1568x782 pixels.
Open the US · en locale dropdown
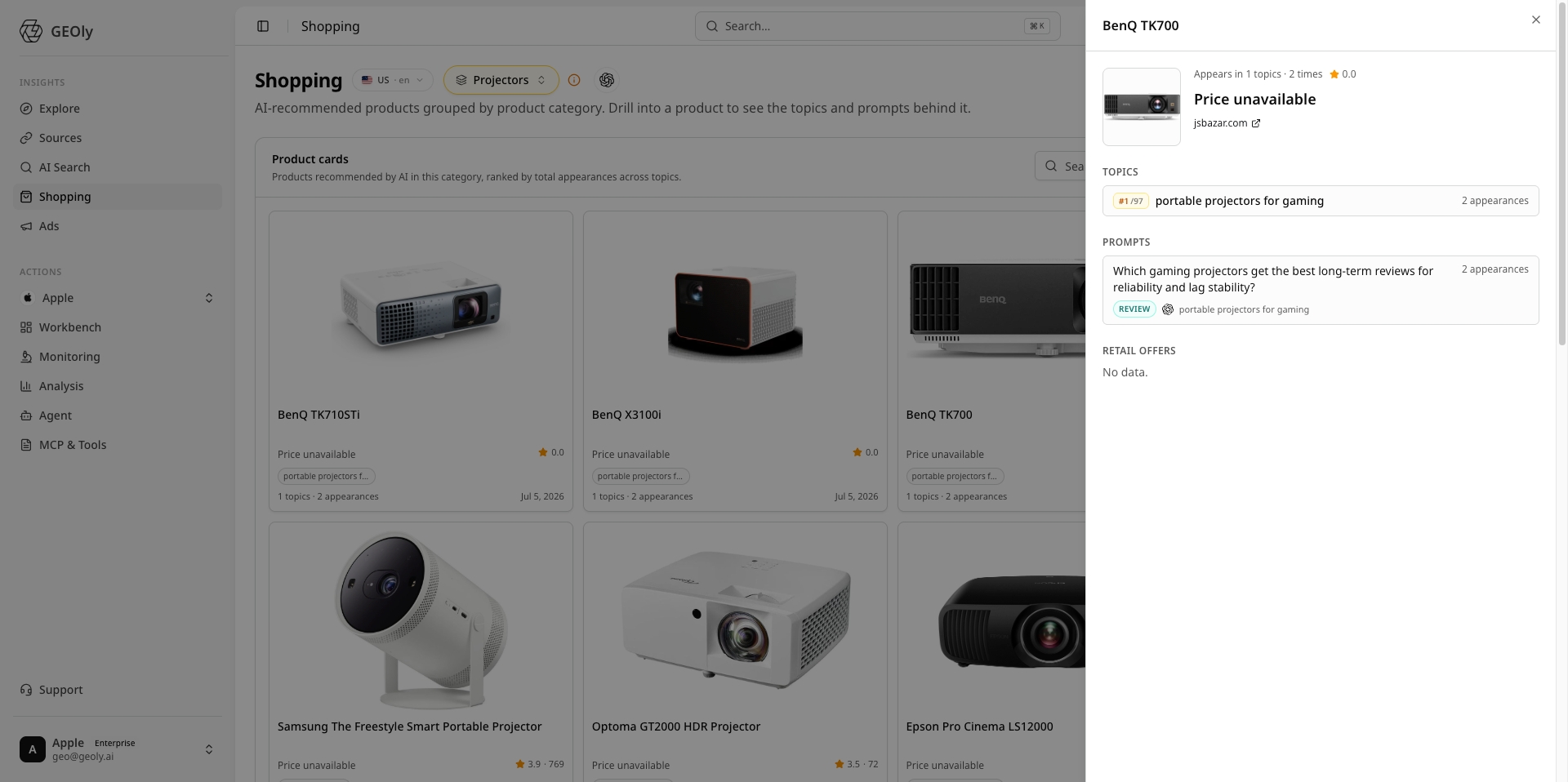[x=393, y=80]
